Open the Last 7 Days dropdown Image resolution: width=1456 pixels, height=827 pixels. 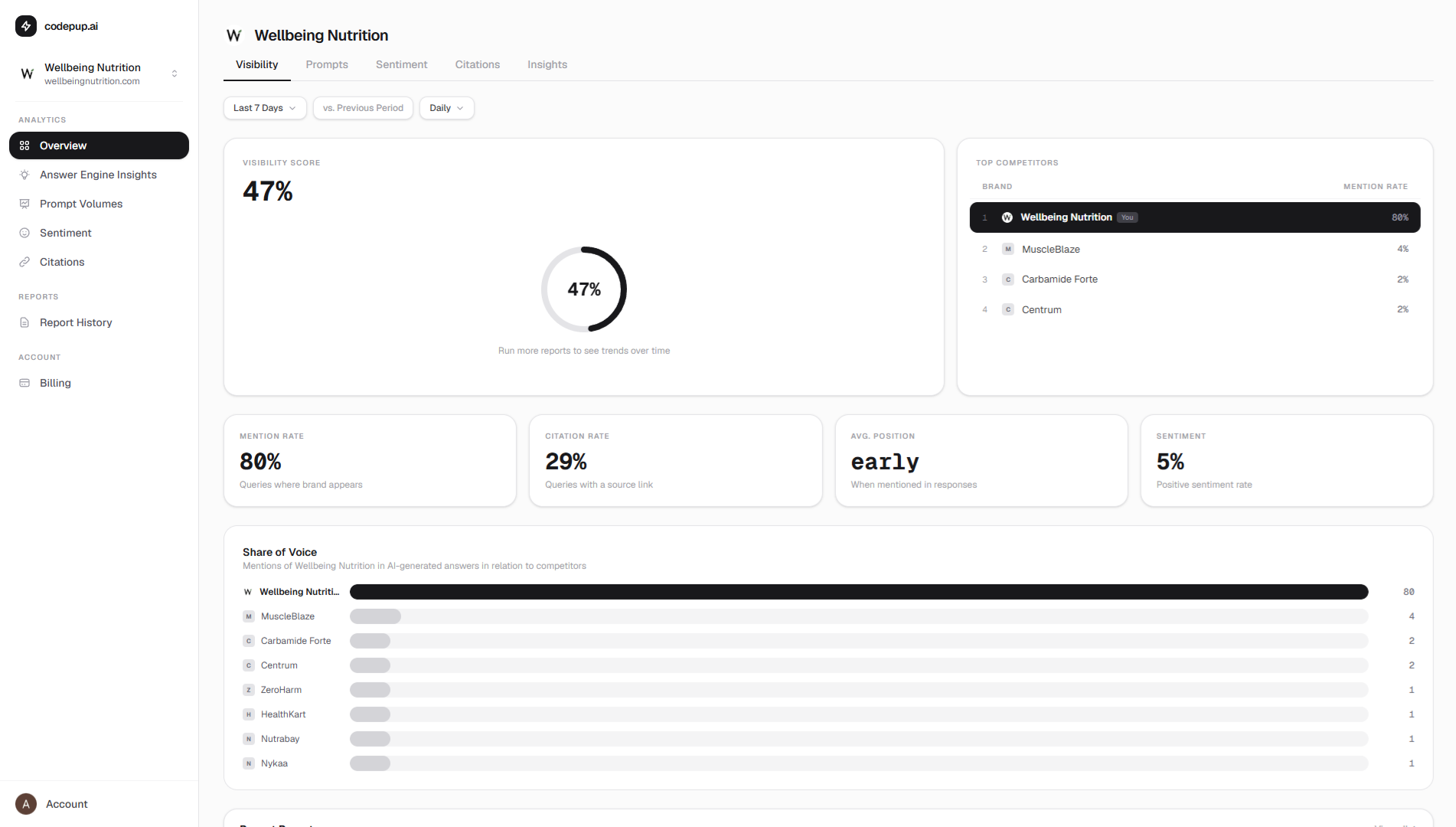click(264, 108)
